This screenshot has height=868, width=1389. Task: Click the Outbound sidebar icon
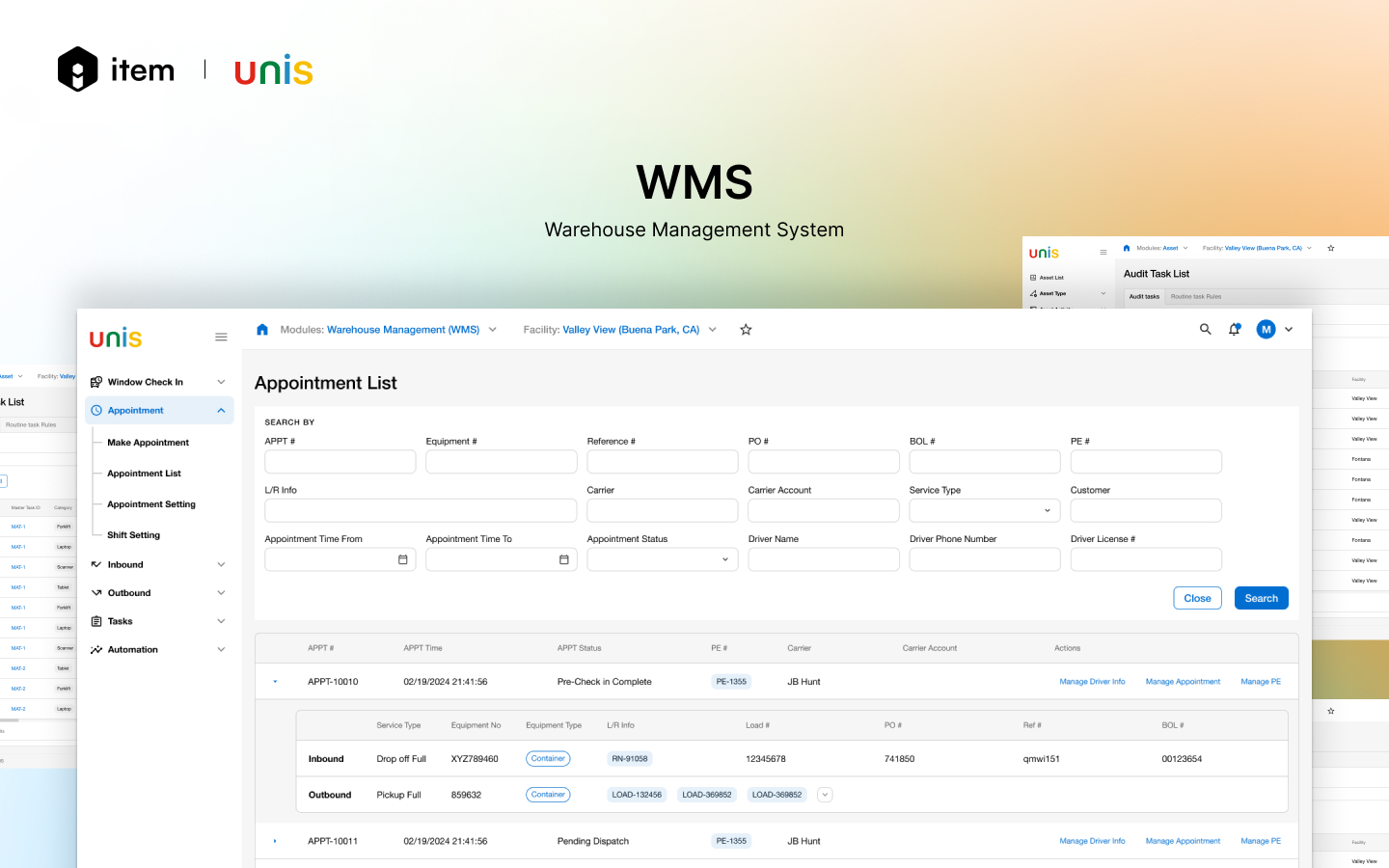(96, 592)
